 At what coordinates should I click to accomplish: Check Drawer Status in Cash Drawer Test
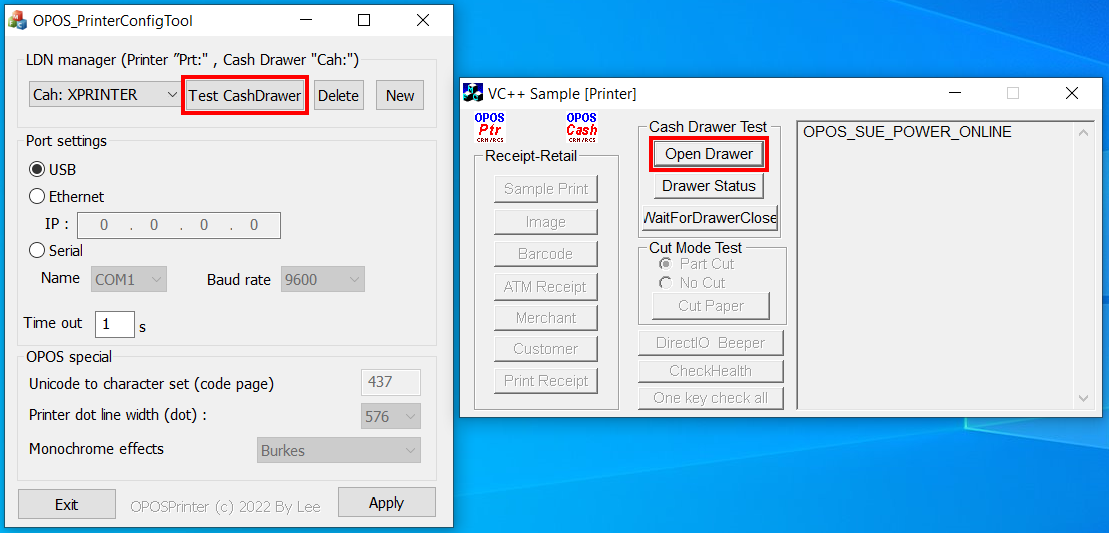click(709, 186)
